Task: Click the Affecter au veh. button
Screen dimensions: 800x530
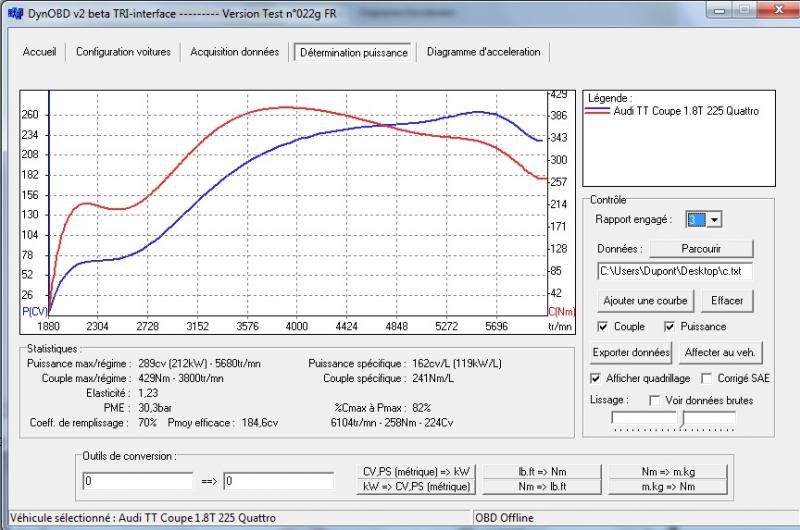Action: [x=718, y=353]
